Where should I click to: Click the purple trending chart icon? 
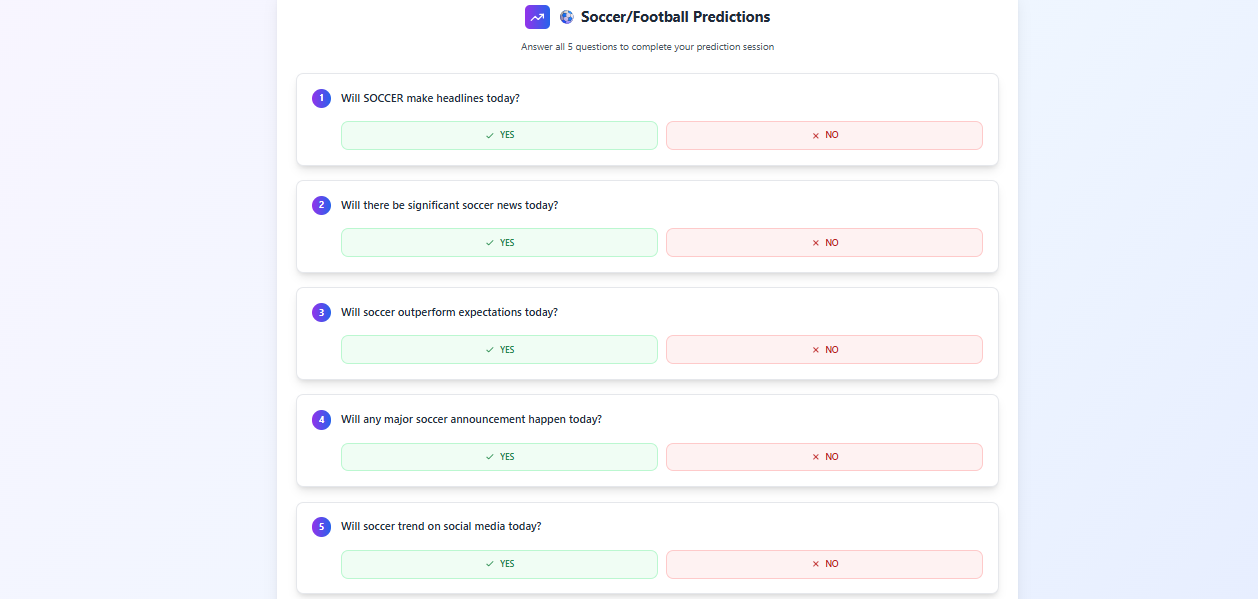tap(537, 17)
